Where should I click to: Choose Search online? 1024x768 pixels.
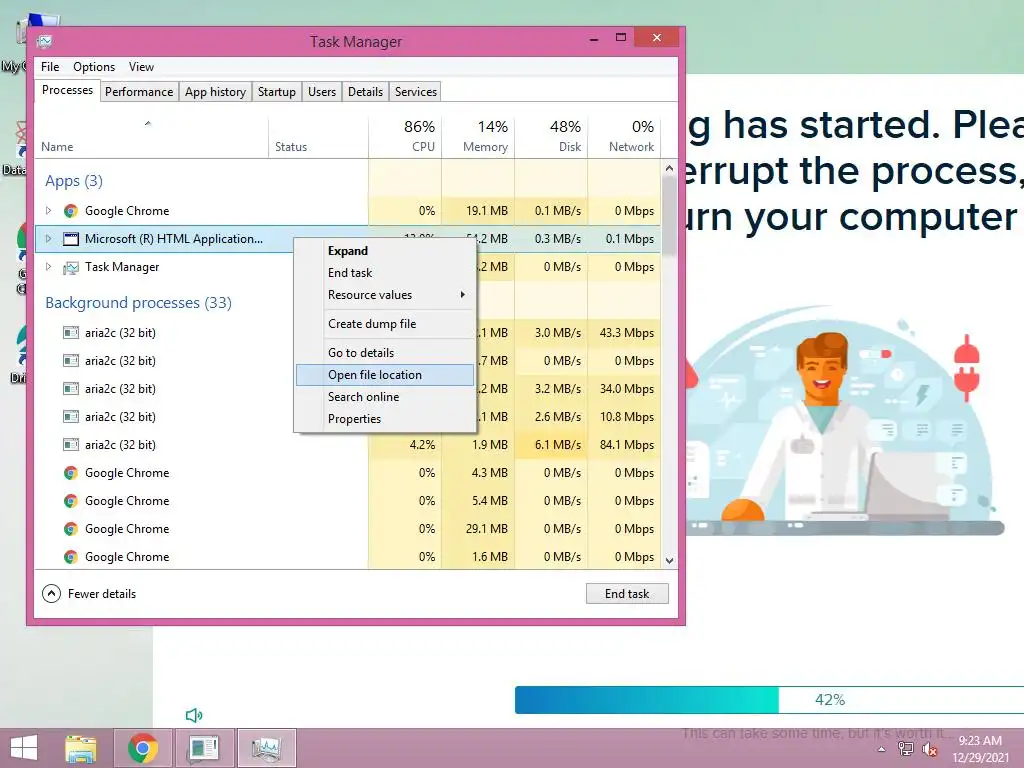385,397
